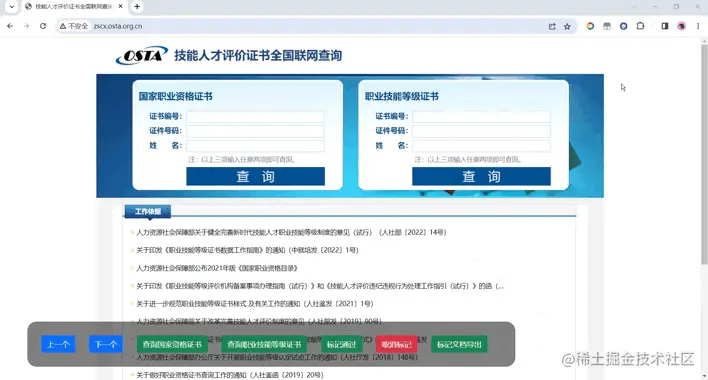Viewport: 708px width, 380px height.
Task: Click 查询 button under 职业技能等级证书
Action: (x=481, y=176)
